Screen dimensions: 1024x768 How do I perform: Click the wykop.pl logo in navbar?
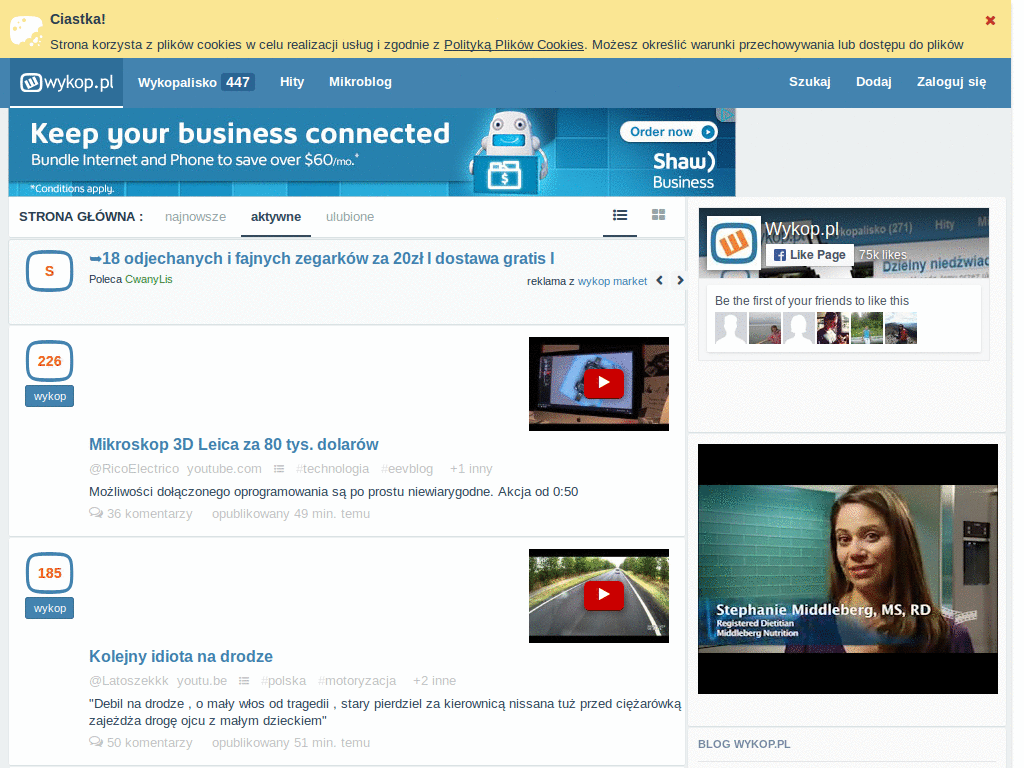tap(66, 82)
